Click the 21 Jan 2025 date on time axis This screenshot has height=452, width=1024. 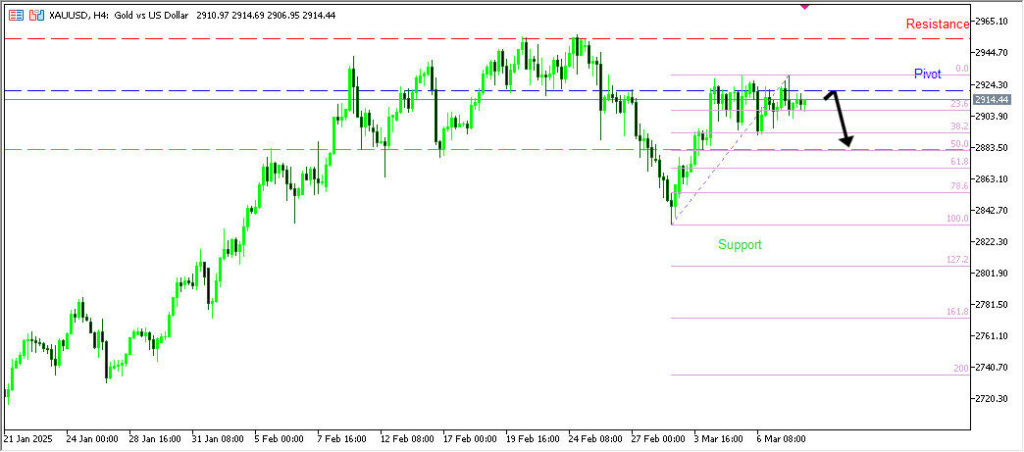(x=28, y=438)
